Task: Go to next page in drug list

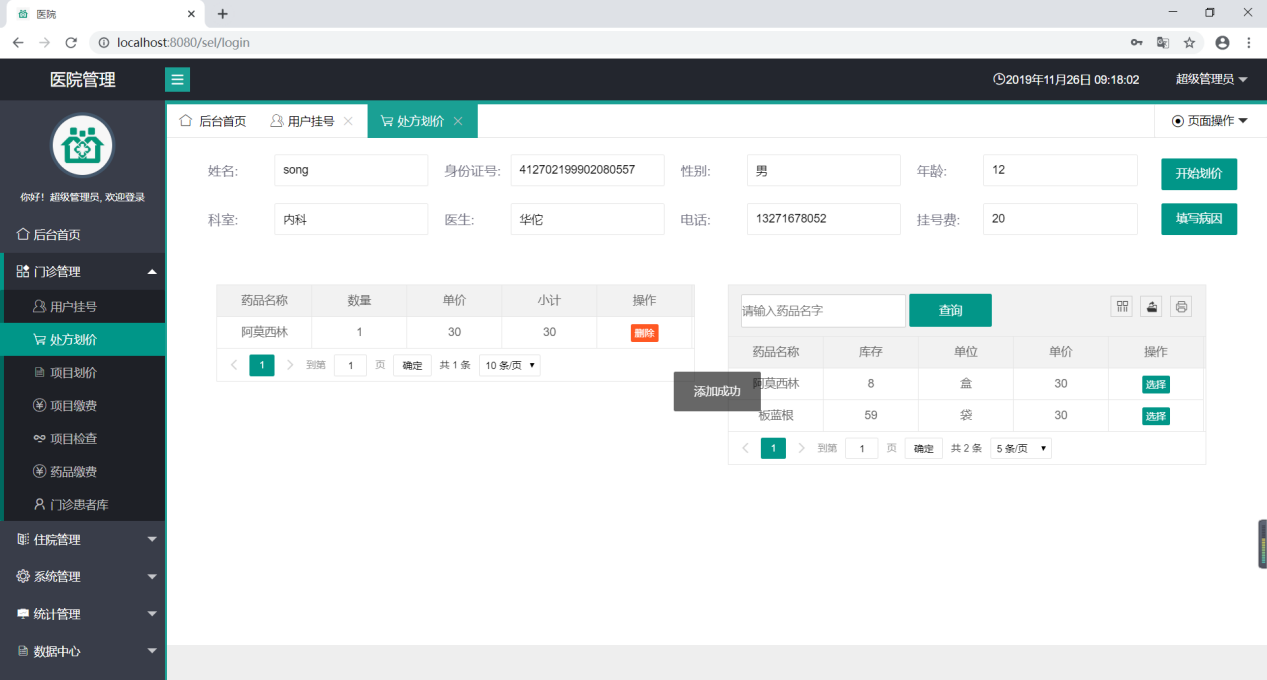Action: tap(801, 448)
